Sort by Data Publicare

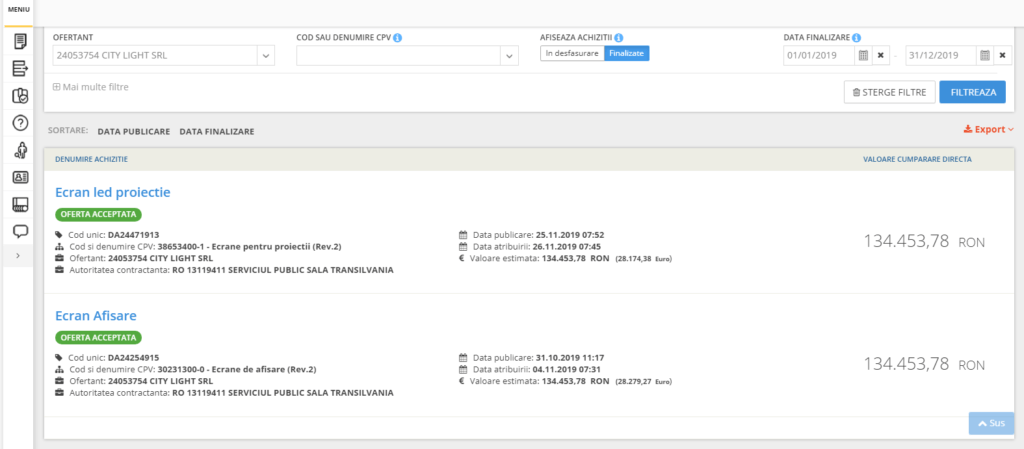(x=133, y=131)
